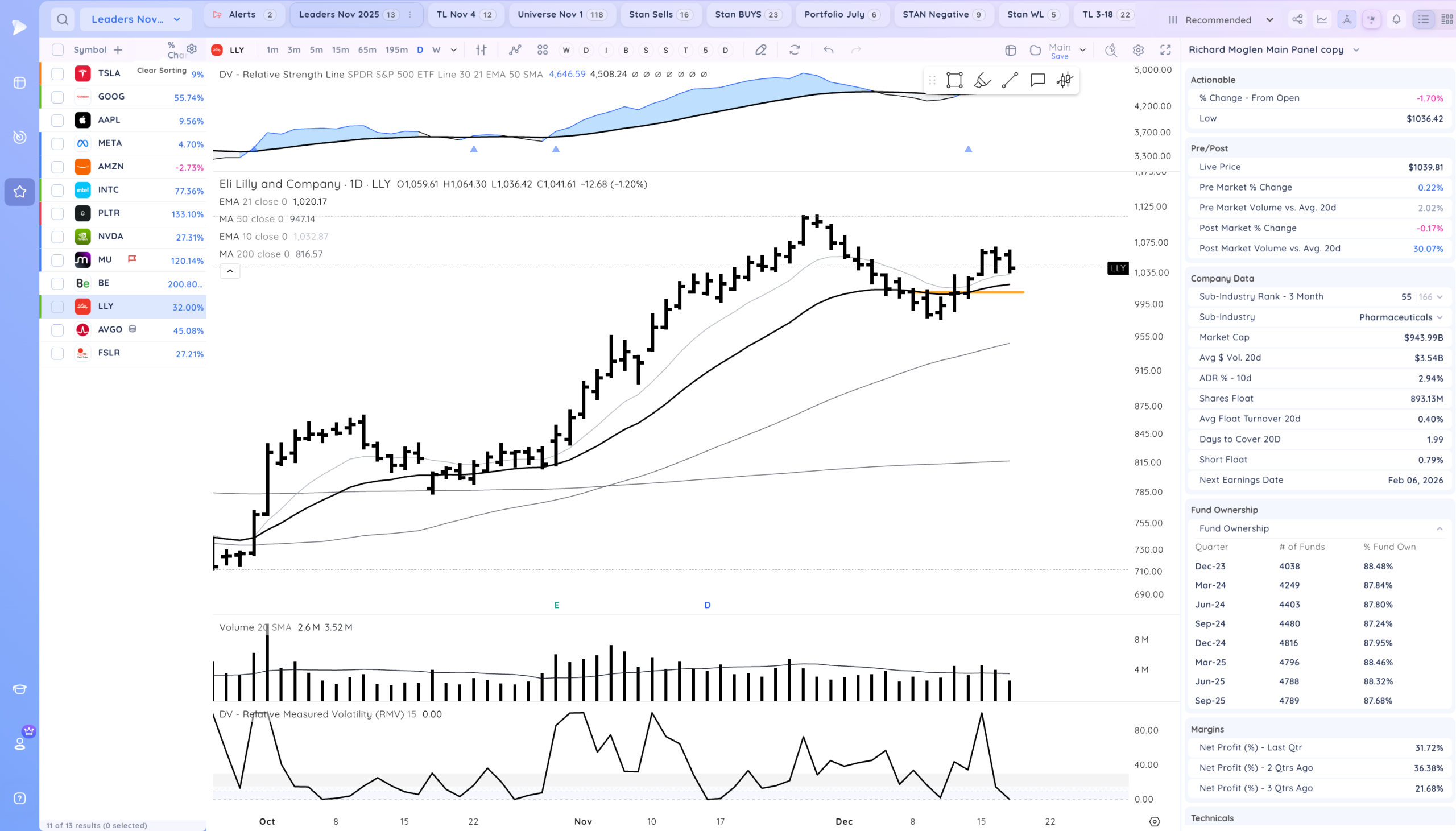Click the alerts bell icon
Screen dimensions: 1456x831
[x=1396, y=20]
